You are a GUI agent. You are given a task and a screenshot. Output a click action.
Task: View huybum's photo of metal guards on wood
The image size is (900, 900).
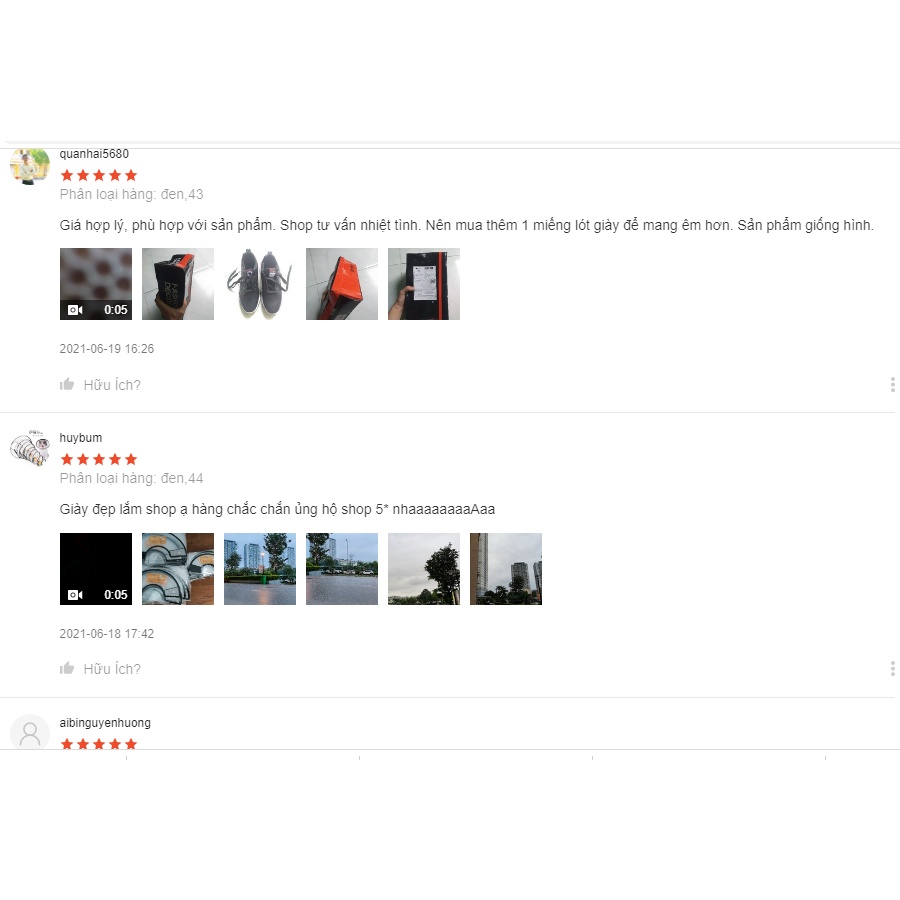(x=178, y=569)
